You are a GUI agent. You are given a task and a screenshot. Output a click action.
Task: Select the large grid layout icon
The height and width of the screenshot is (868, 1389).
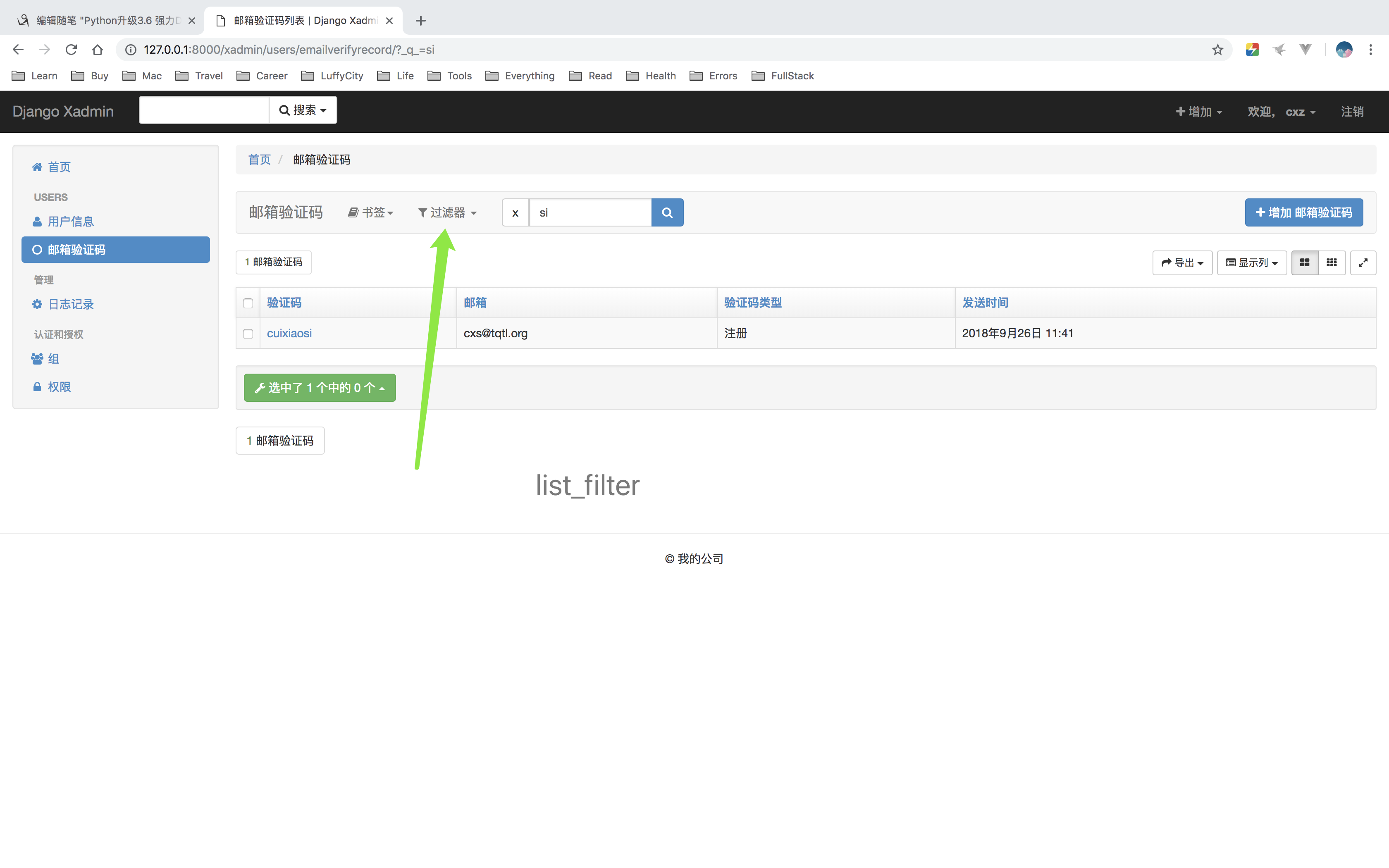1305,262
